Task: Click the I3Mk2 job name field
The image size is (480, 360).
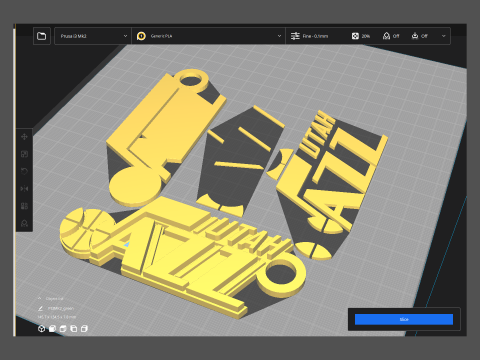Action: pos(61,308)
